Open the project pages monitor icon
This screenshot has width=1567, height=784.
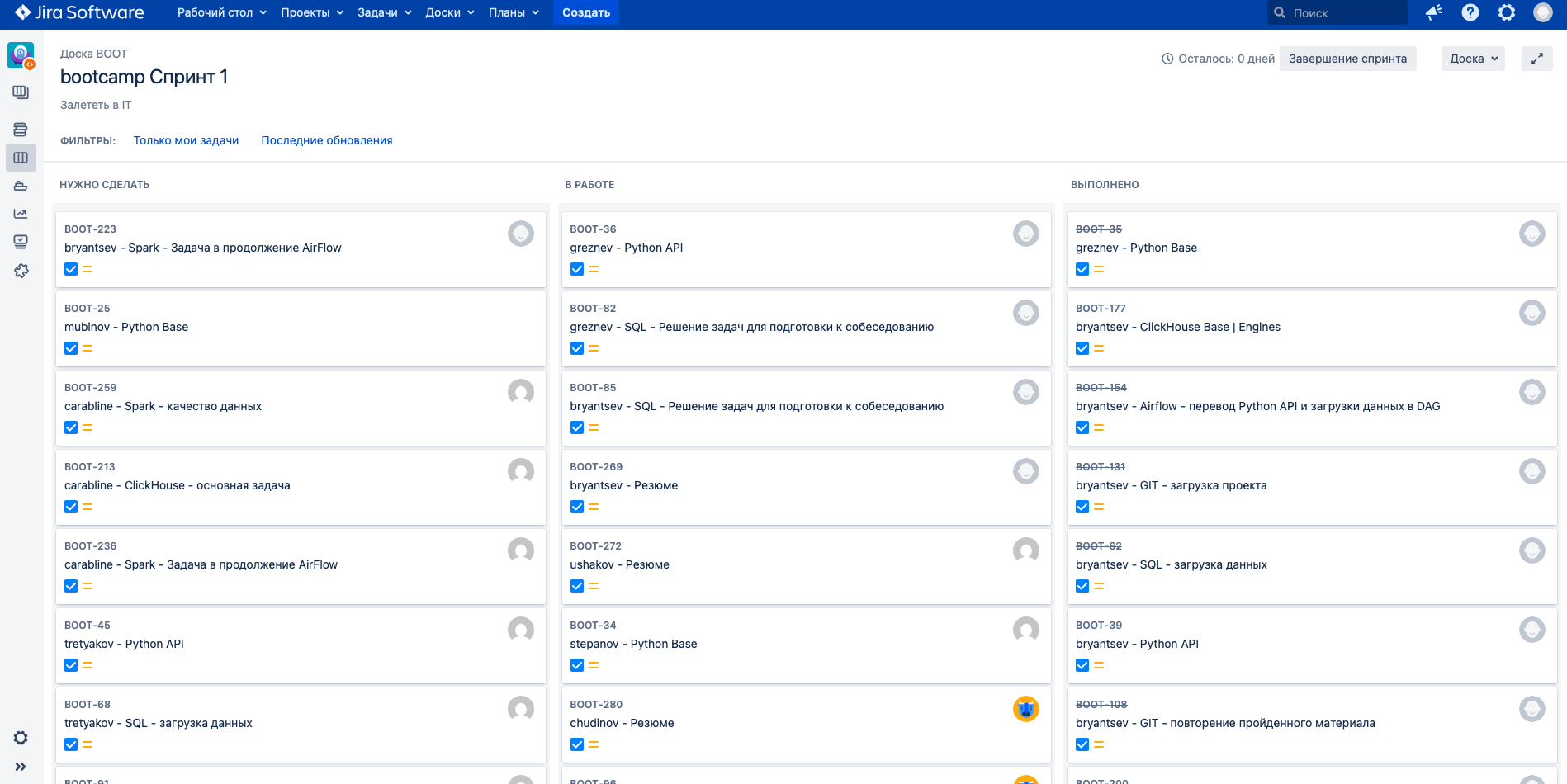point(21,242)
